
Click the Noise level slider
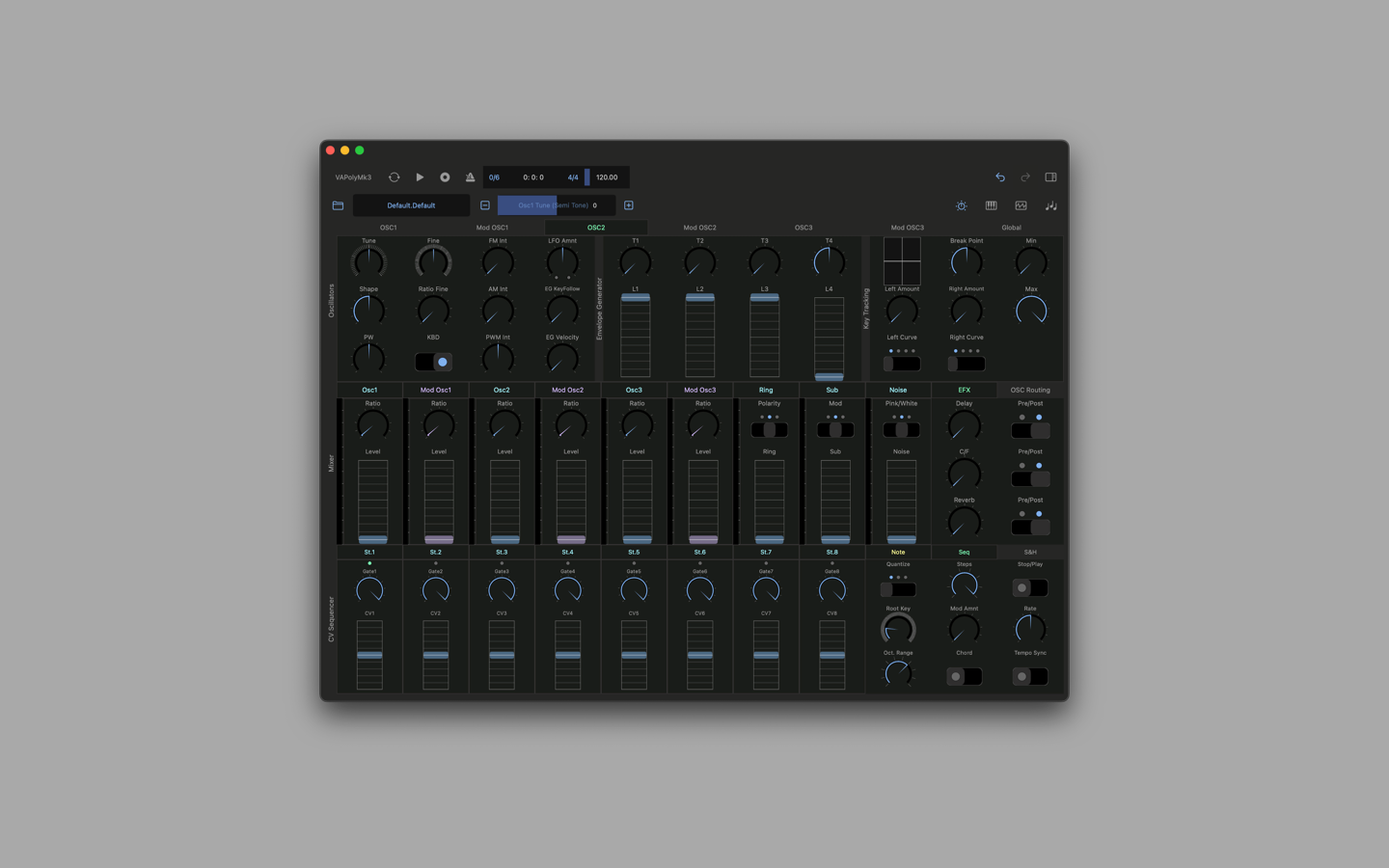click(901, 502)
